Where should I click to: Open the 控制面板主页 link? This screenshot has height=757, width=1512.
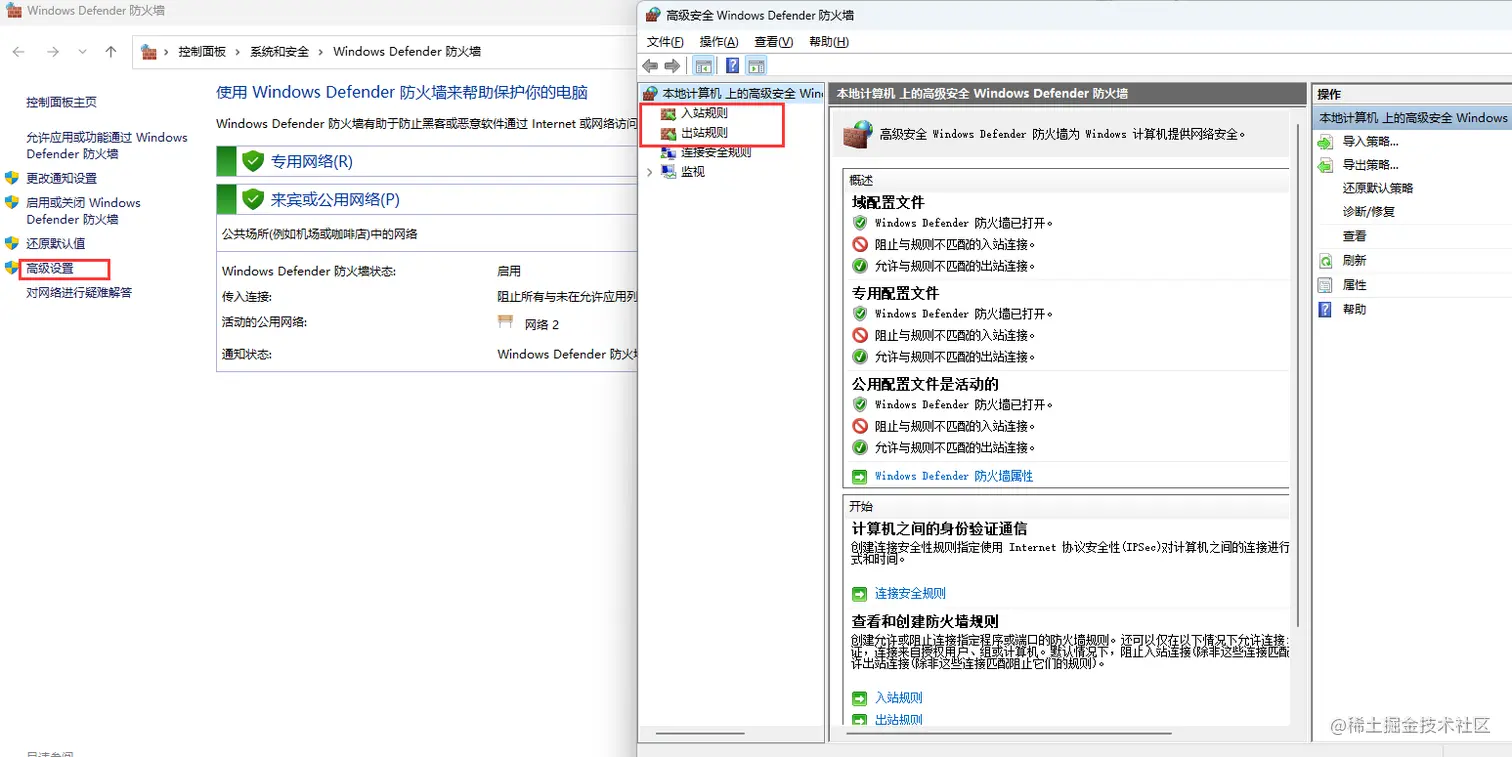coord(62,102)
